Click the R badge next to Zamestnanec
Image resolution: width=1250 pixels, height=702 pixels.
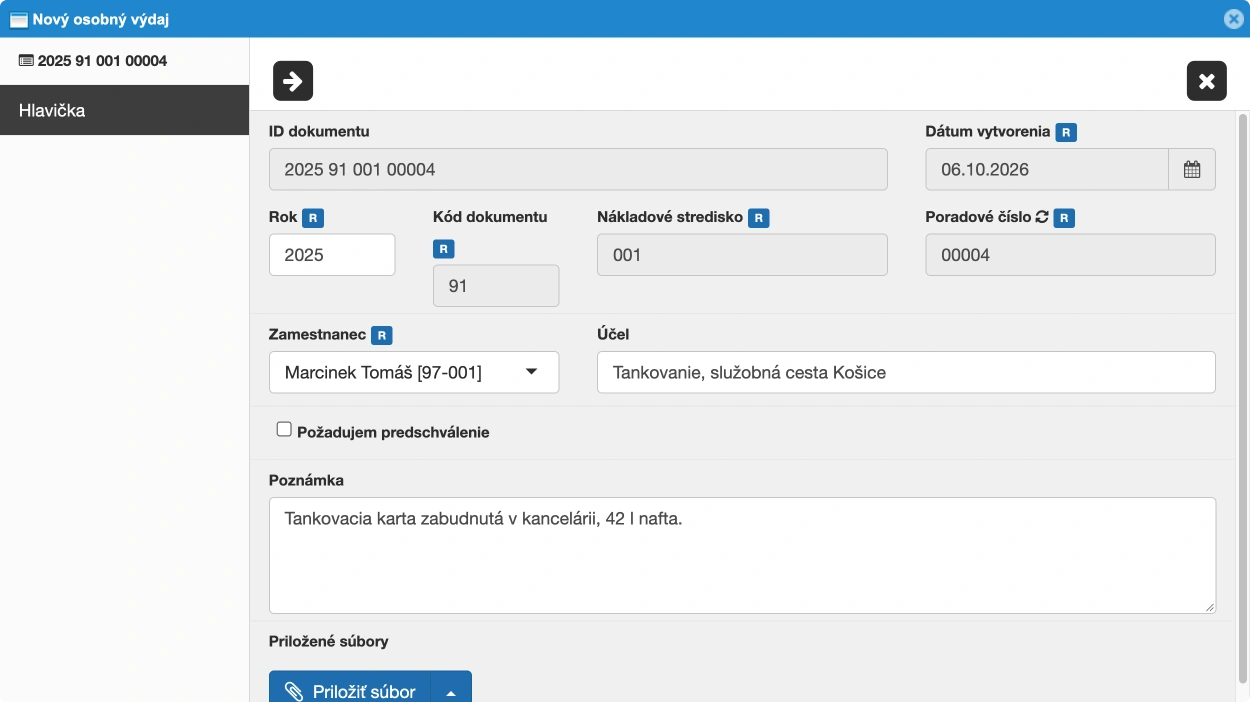pyautogui.click(x=382, y=336)
